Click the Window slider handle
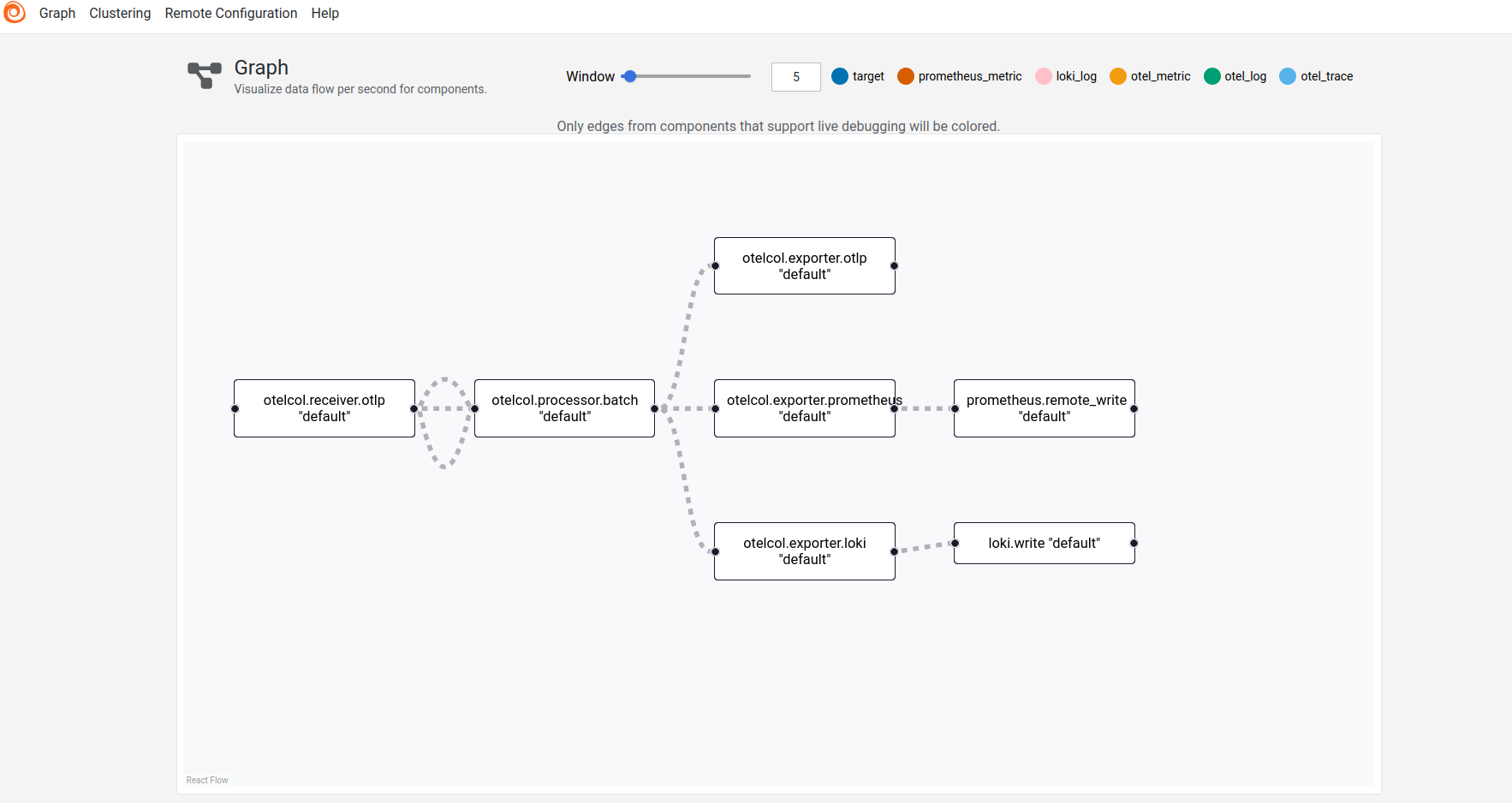 click(630, 76)
